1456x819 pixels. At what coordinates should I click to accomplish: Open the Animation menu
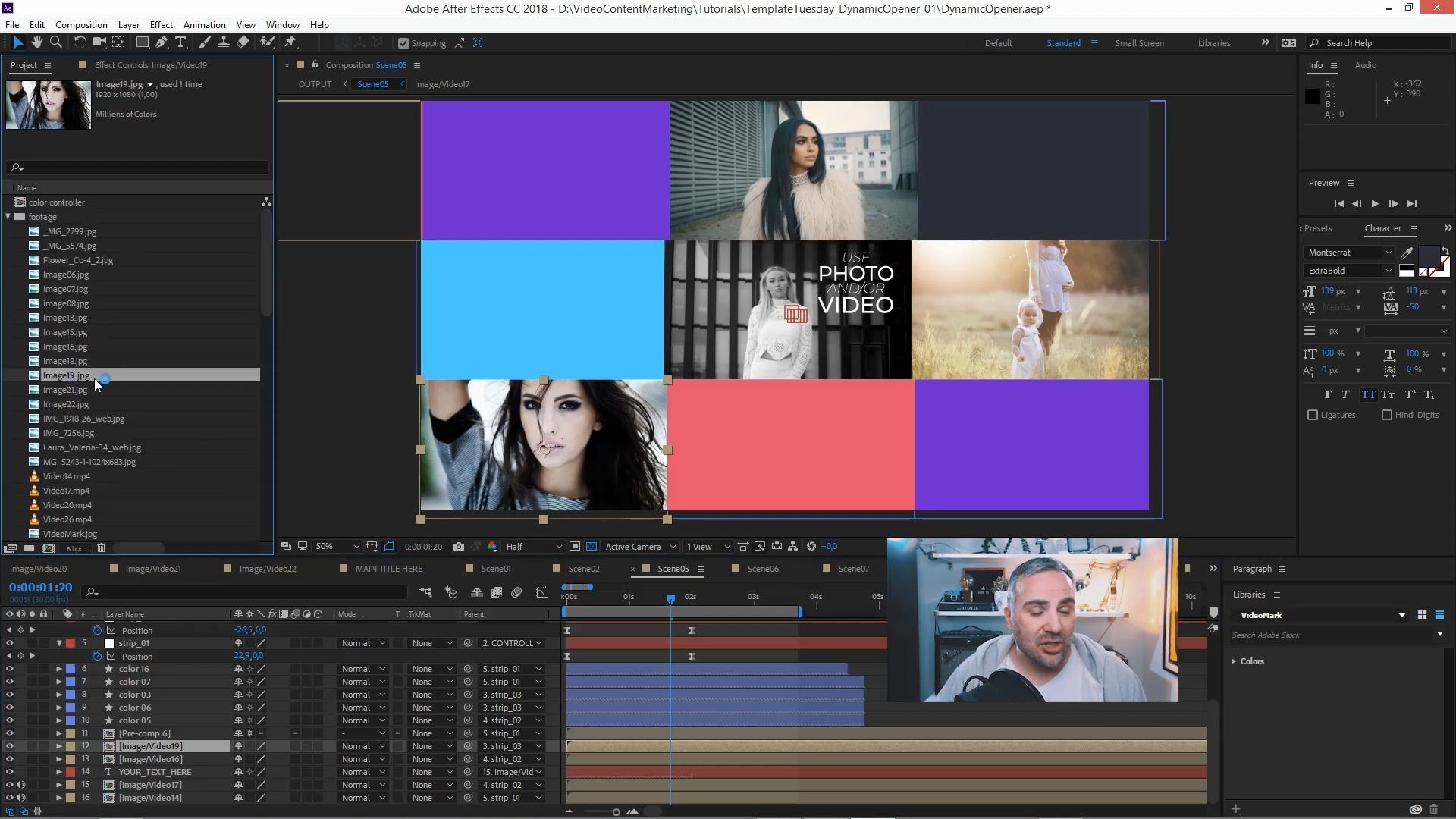point(204,24)
